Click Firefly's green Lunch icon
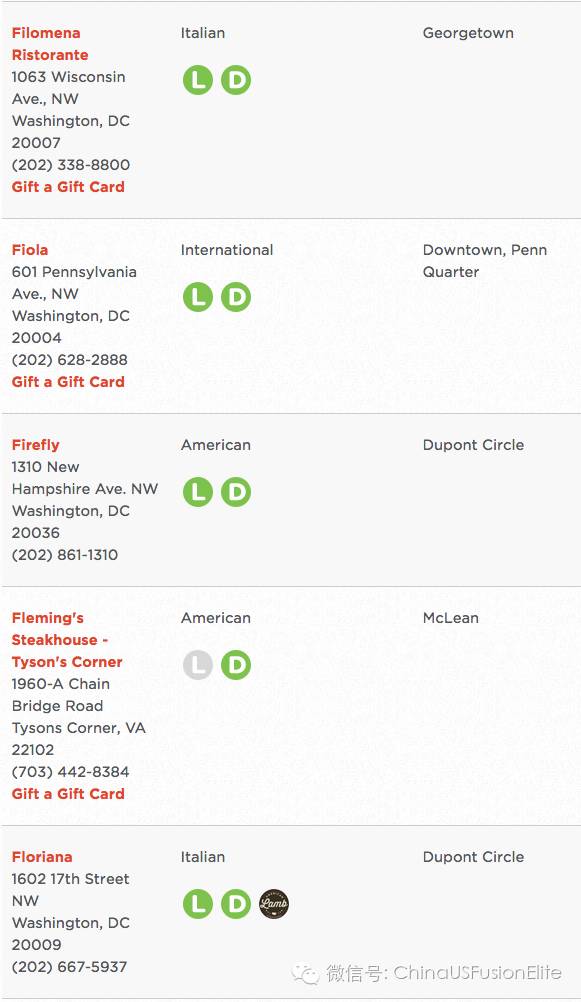 198,492
